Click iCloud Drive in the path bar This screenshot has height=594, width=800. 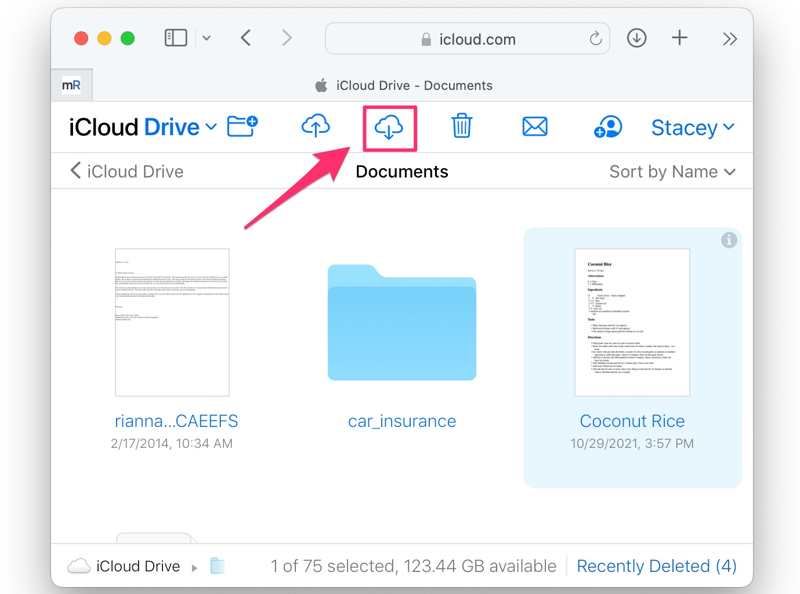click(138, 566)
